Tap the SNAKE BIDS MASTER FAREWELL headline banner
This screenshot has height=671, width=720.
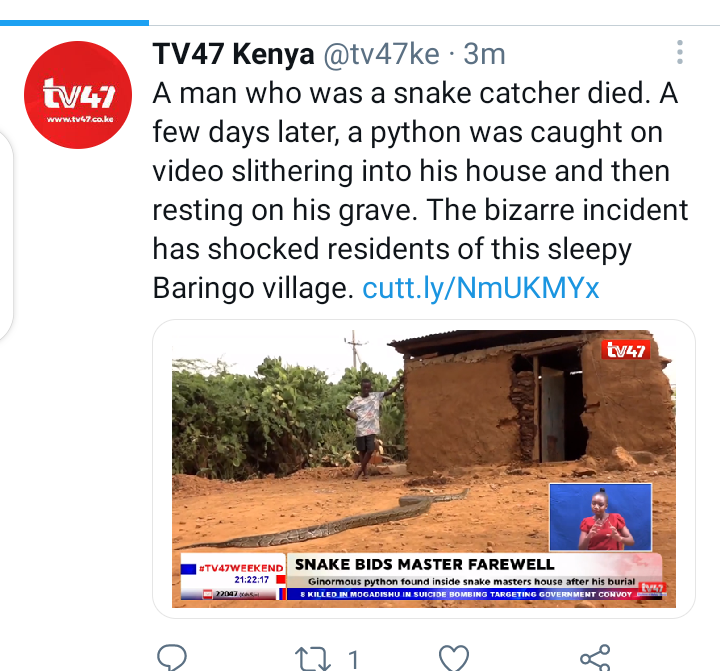[x=424, y=564]
